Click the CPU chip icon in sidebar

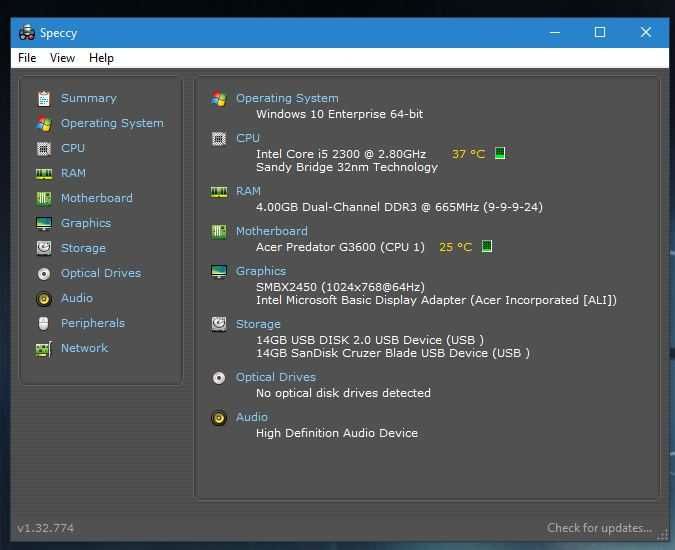pyautogui.click(x=43, y=148)
